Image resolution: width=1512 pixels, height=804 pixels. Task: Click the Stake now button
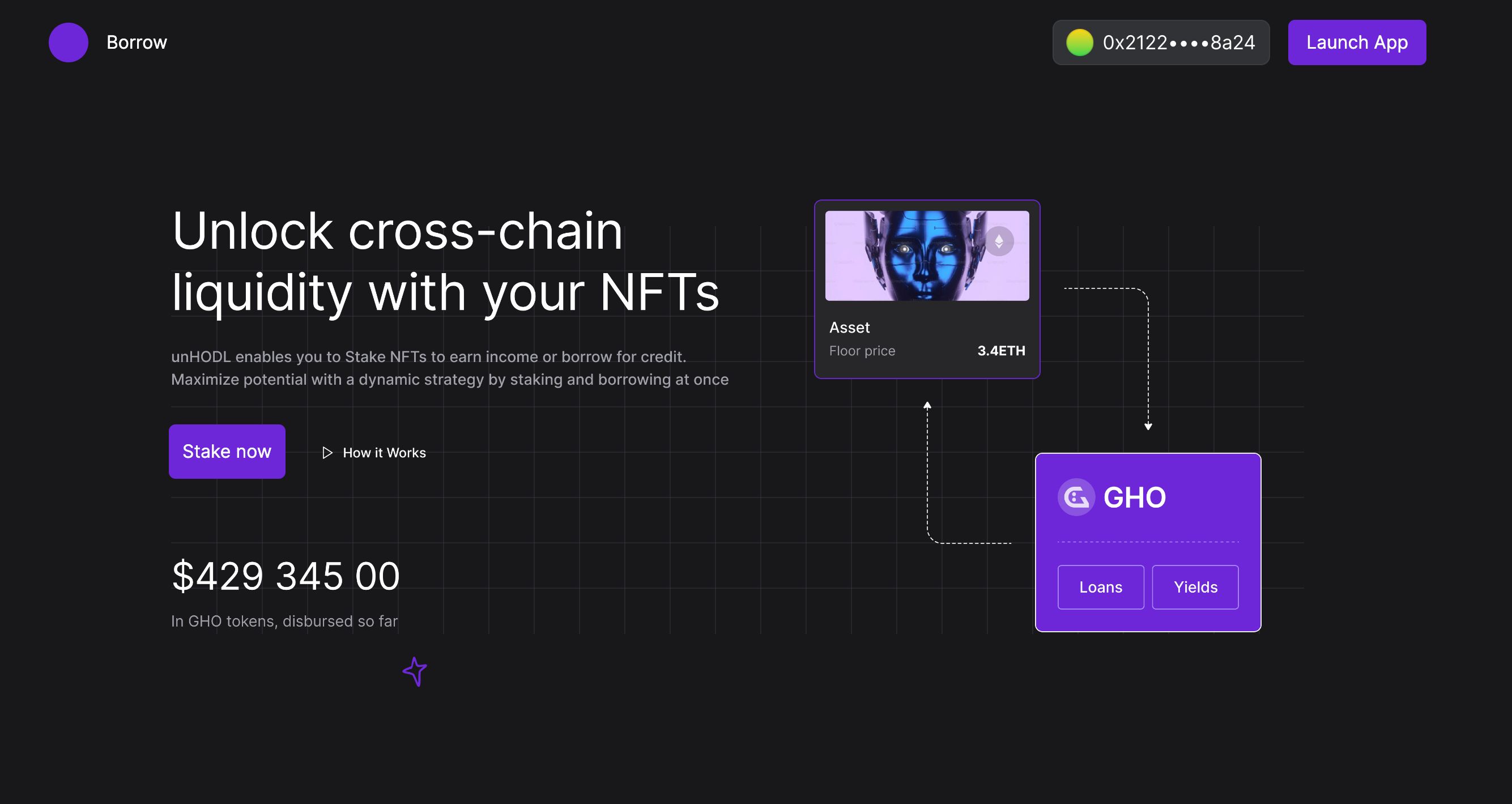227,451
